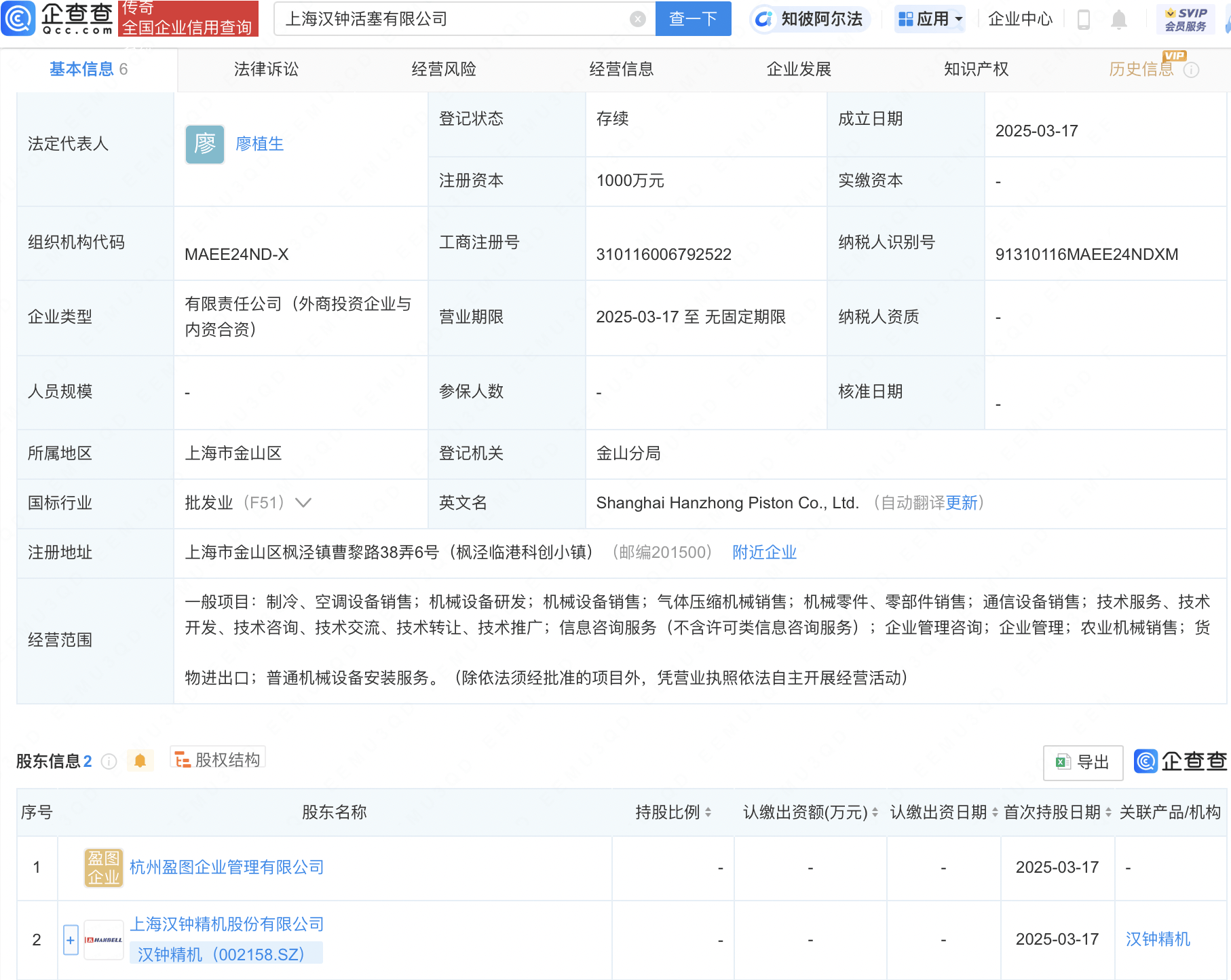Click English name Shanghai Hanzhong Piston Co., Ltd.
1231x980 pixels.
(727, 503)
